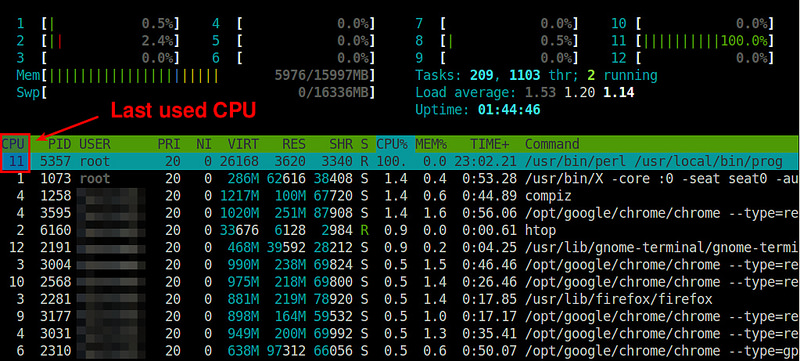
Task: Click the CPU 12 meter
Action: click(x=691, y=58)
